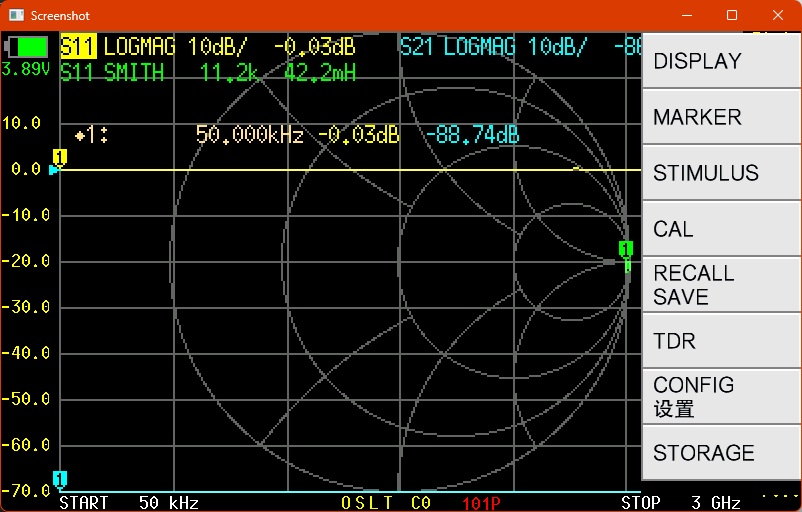802x512 pixels.
Task: Select the green S11 SMITH trace label
Action: click(x=112, y=72)
